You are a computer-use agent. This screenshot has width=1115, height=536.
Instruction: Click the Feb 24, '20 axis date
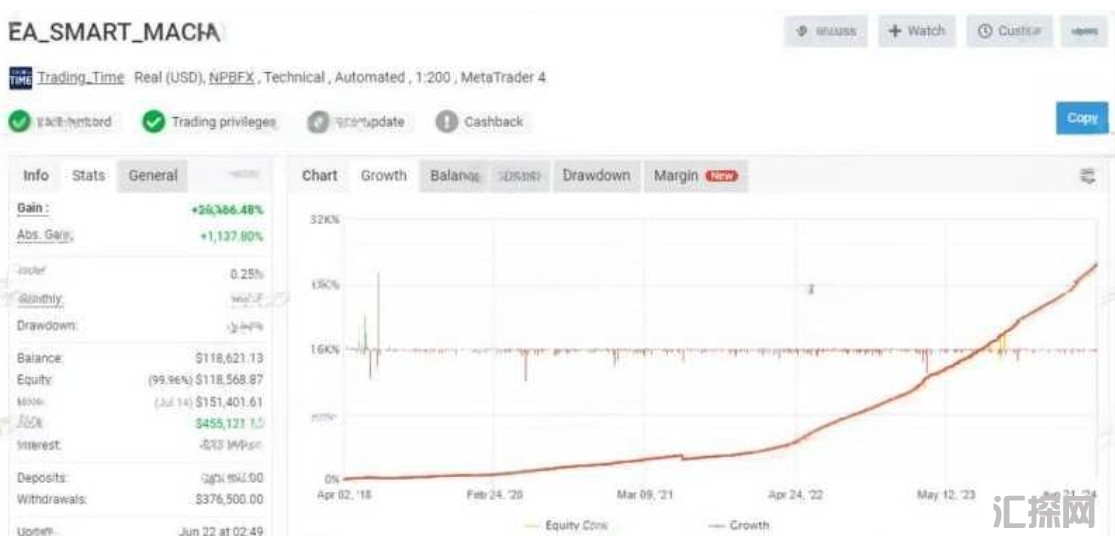[x=495, y=495]
